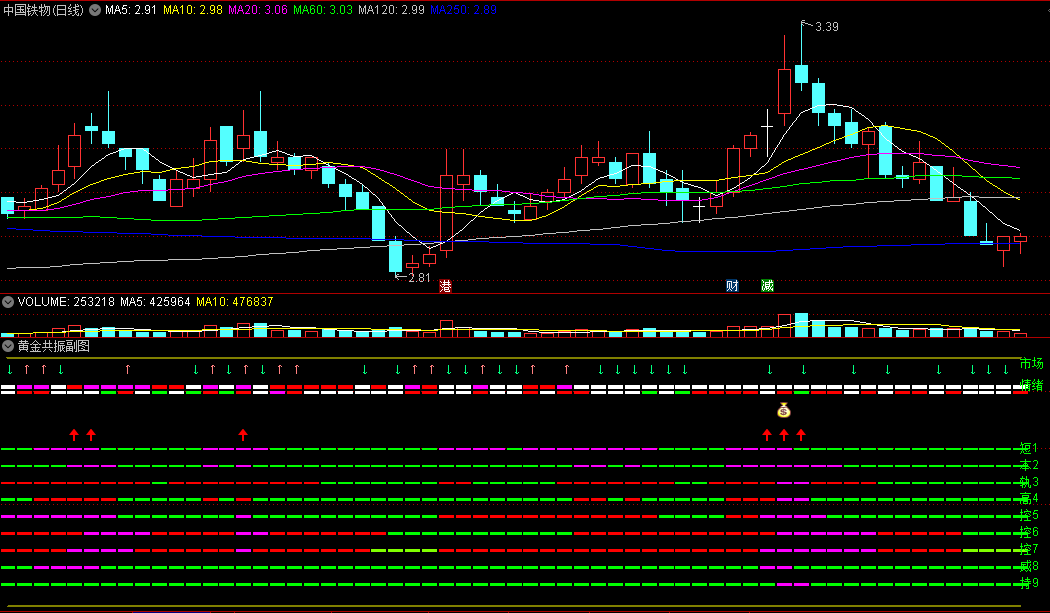Click the 控7 row label

point(1029,549)
